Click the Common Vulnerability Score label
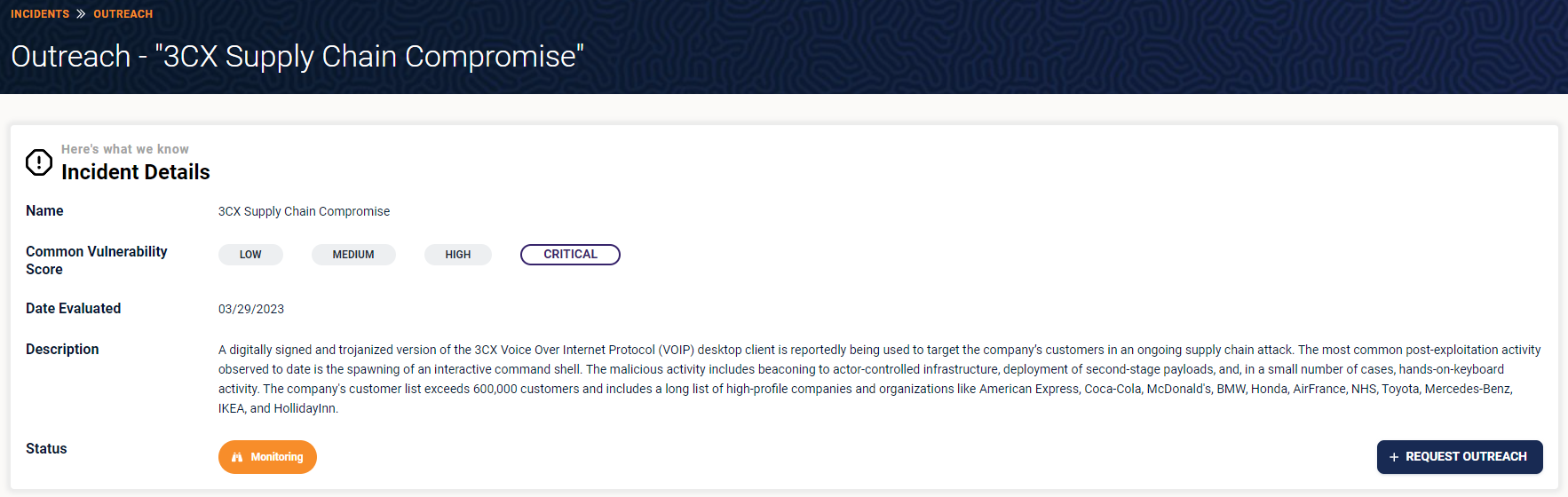 point(97,260)
